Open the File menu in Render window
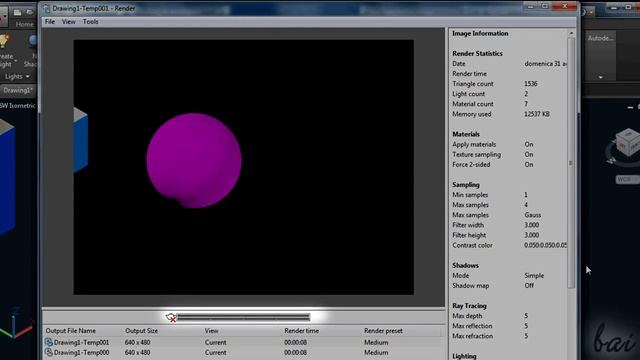Screen dimensions: 640x360 click(50, 22)
